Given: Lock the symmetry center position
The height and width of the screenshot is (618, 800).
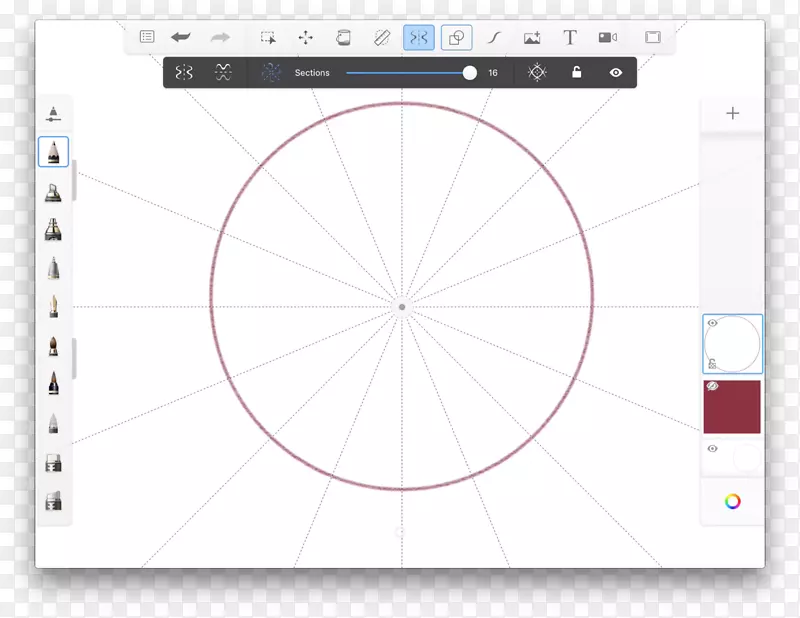Looking at the screenshot, I should 577,72.
